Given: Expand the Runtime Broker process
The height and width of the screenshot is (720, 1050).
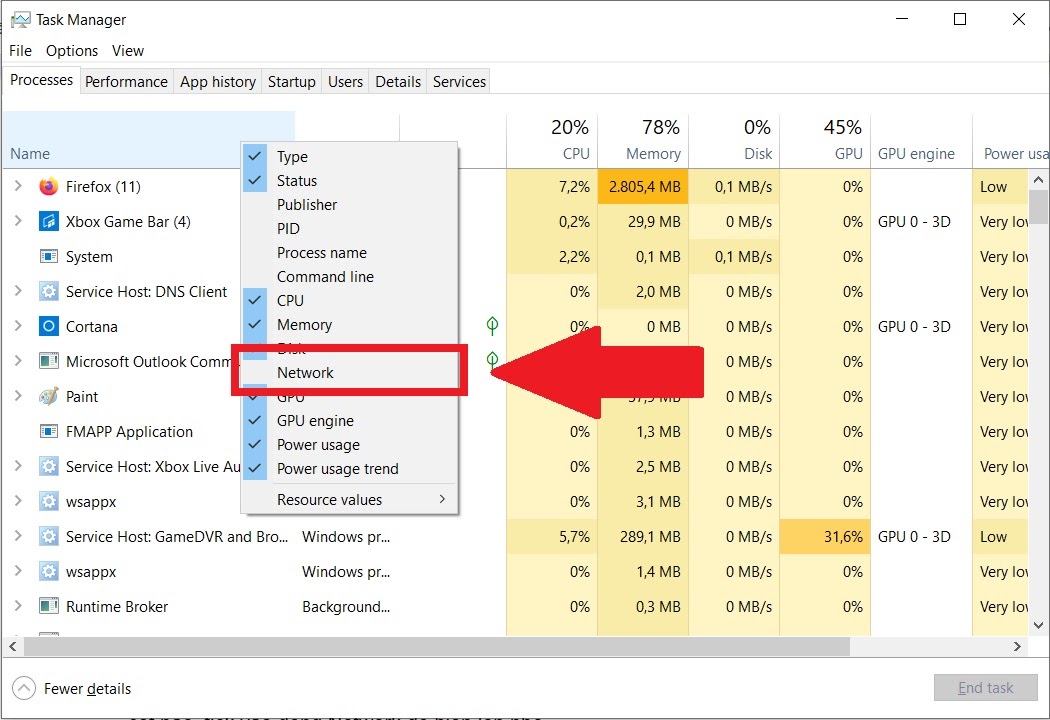Looking at the screenshot, I should click(18, 606).
